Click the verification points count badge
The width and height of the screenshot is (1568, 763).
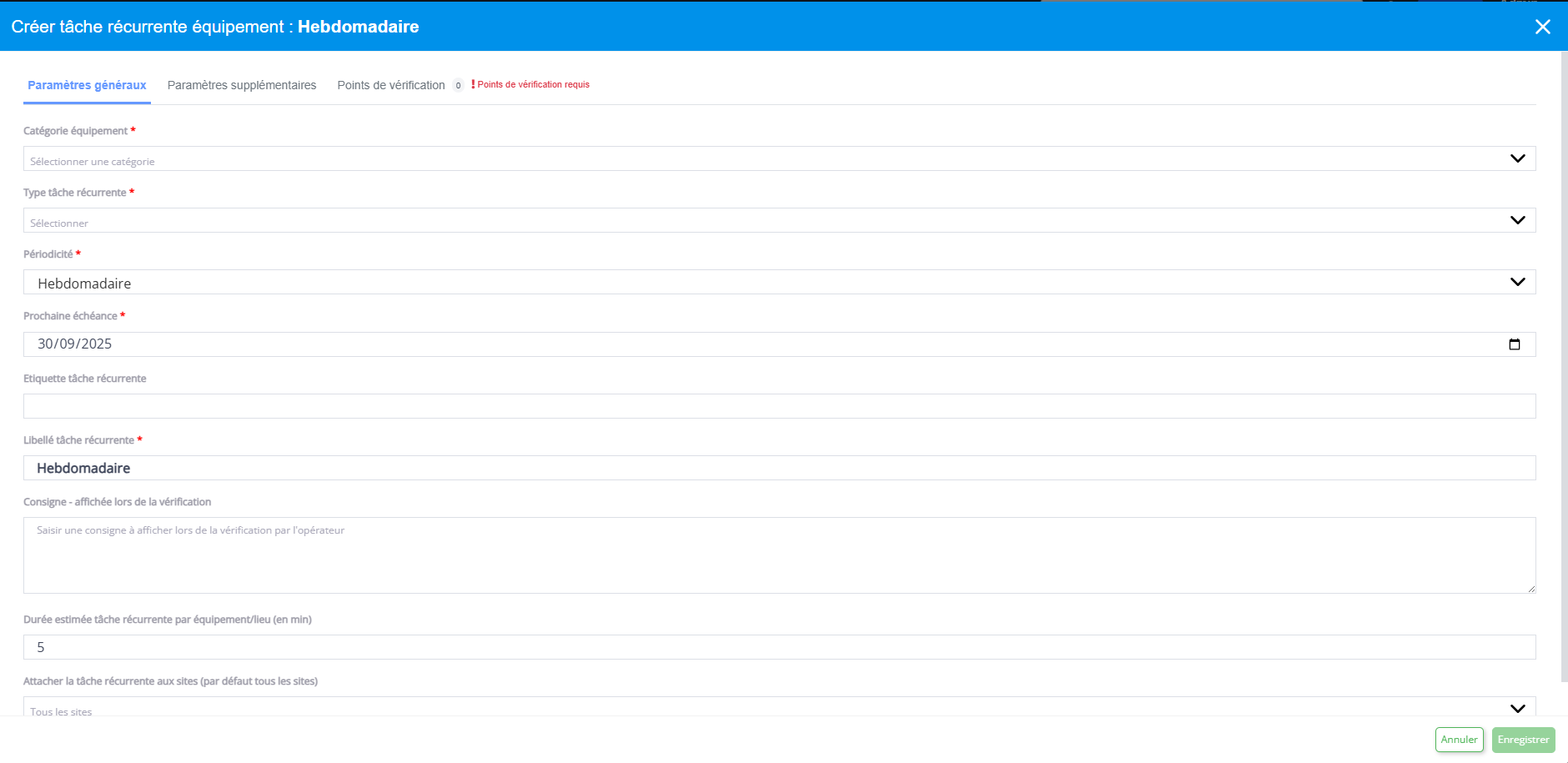tap(458, 85)
